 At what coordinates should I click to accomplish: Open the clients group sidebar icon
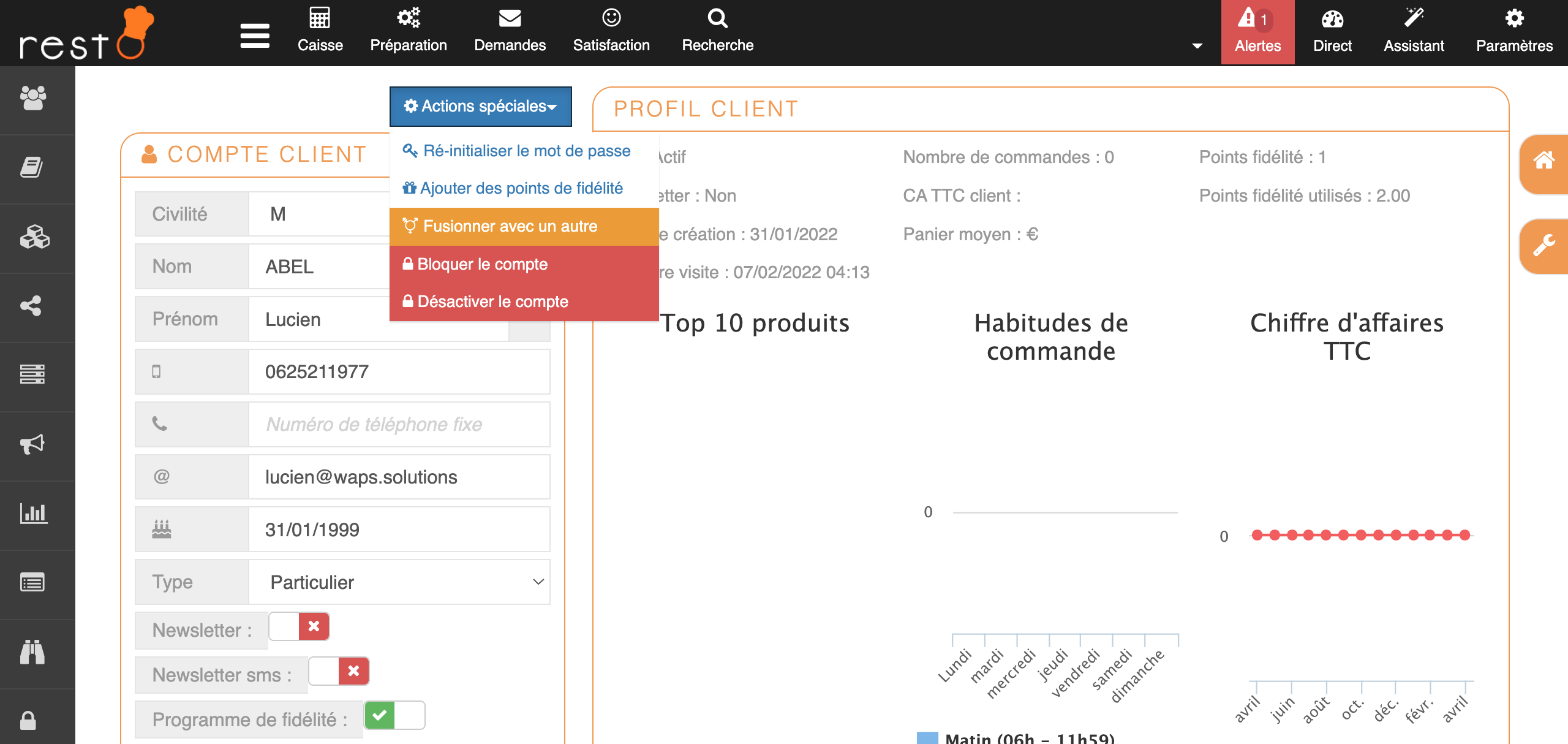32,98
